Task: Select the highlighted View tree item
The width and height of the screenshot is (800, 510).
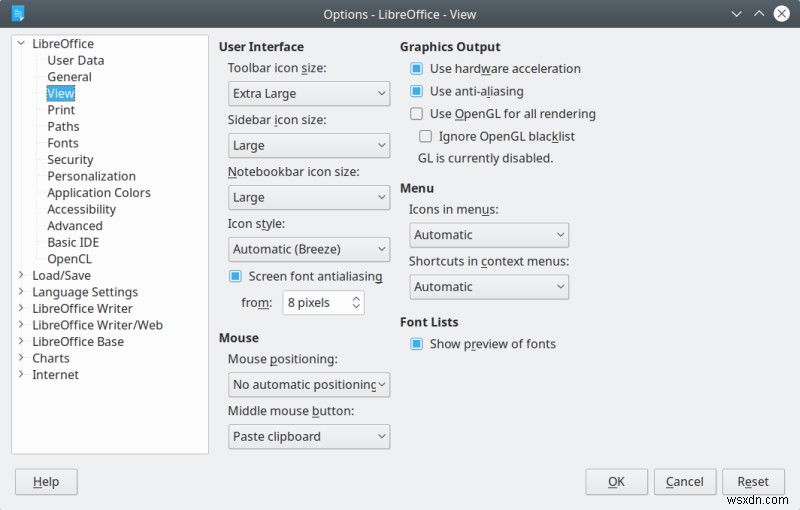Action: pos(61,93)
